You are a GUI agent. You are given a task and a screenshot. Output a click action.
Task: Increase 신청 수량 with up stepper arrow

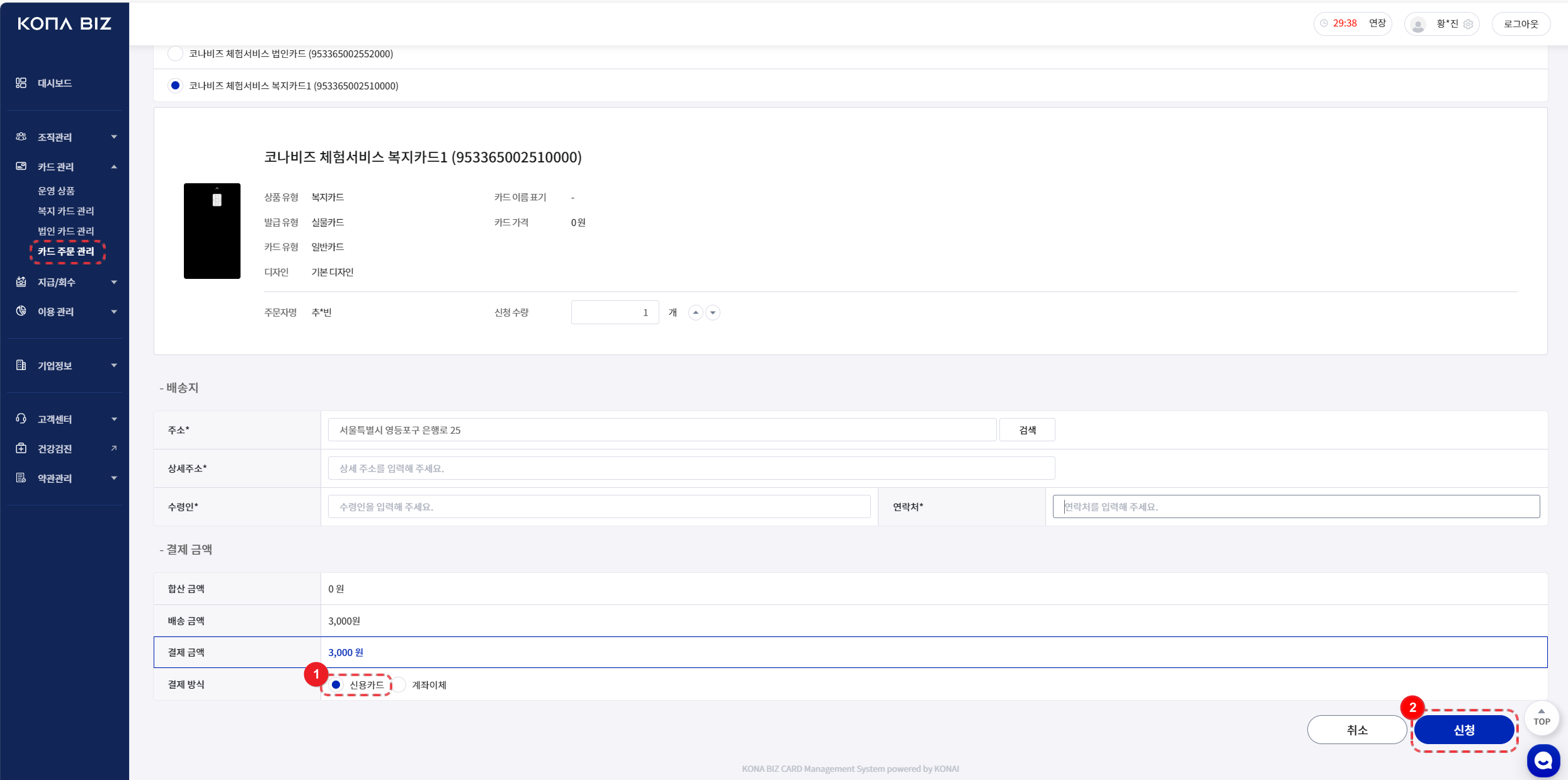pyautogui.click(x=695, y=312)
